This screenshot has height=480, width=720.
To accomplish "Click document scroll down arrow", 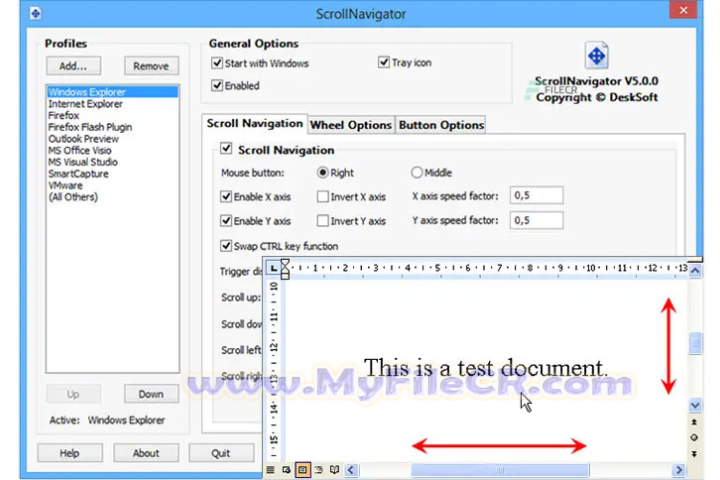I will (x=695, y=405).
